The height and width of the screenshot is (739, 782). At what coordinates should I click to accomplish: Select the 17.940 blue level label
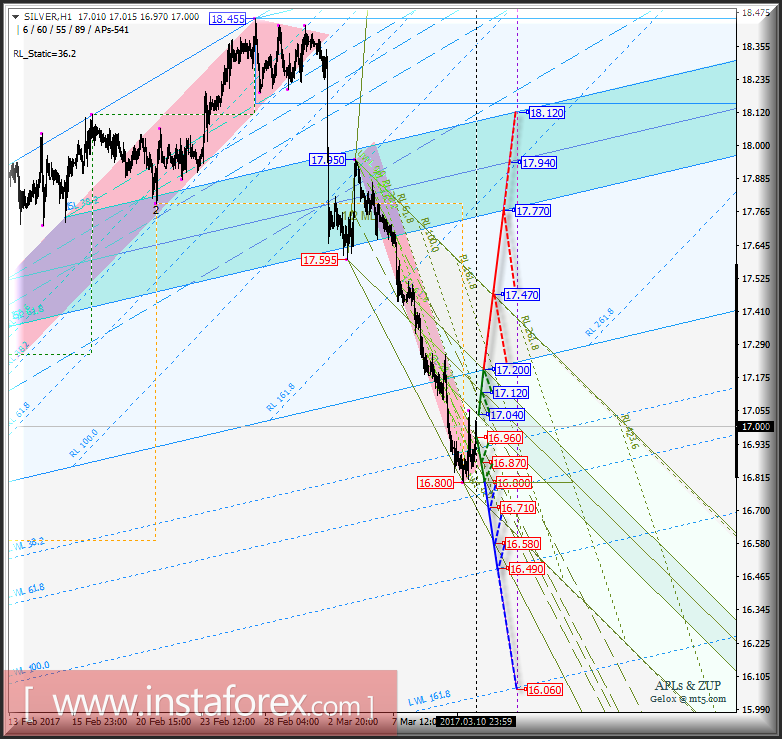[539, 163]
